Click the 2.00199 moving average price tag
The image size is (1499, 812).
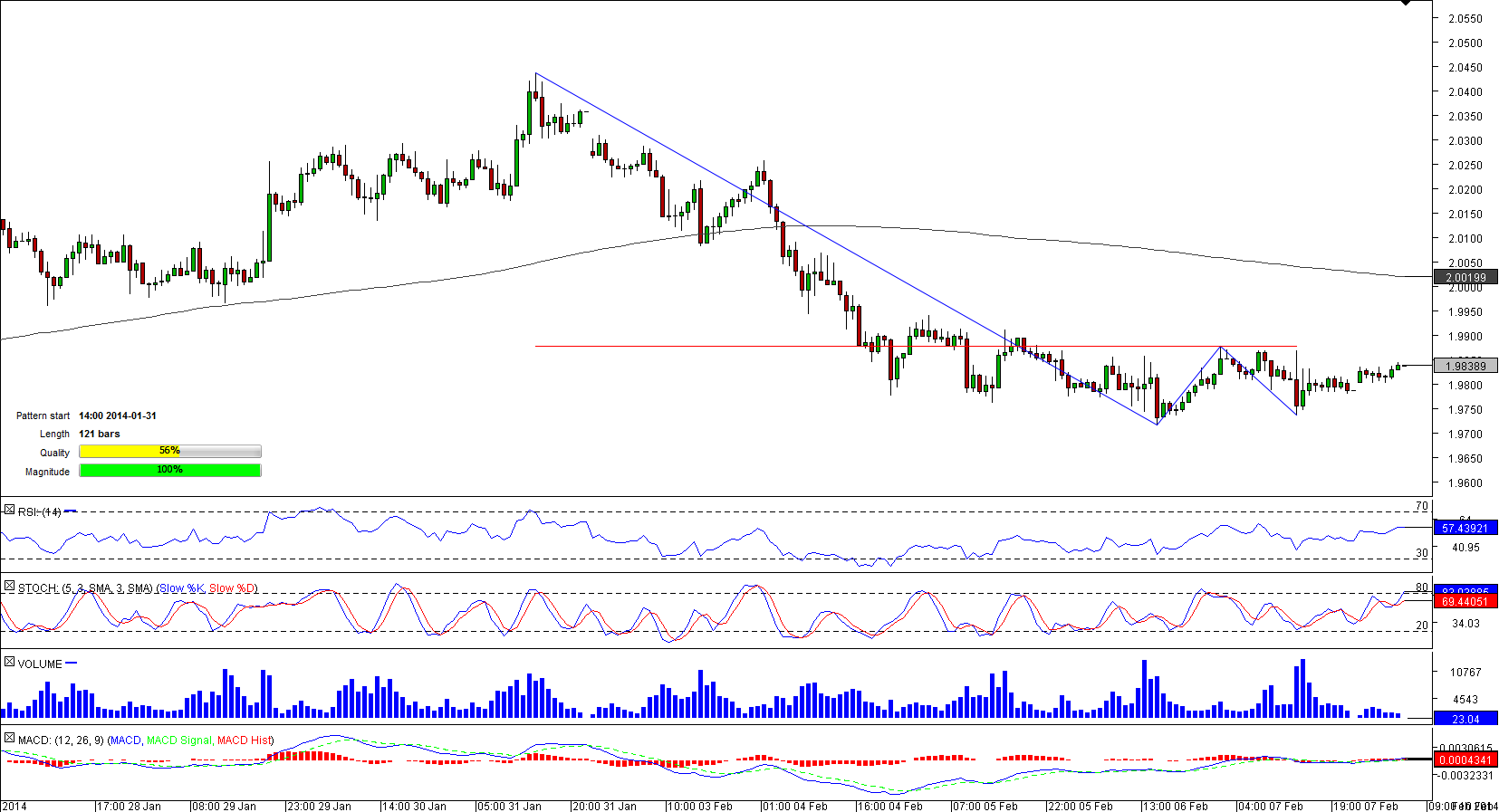[x=1465, y=278]
